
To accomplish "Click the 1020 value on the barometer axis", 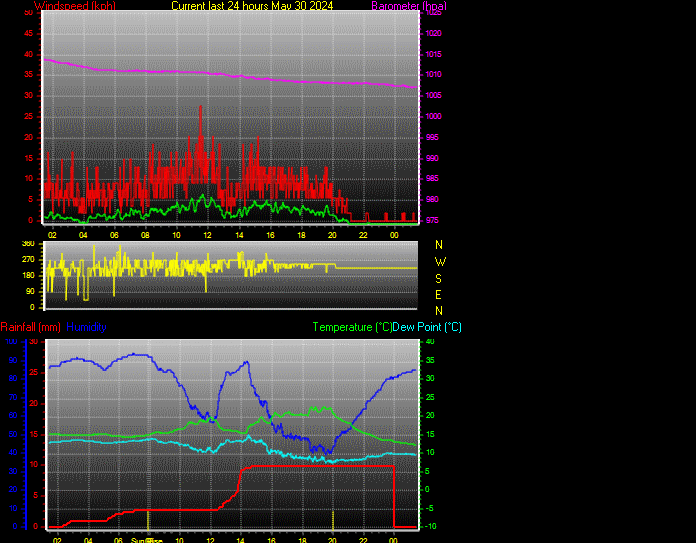I will [x=432, y=33].
